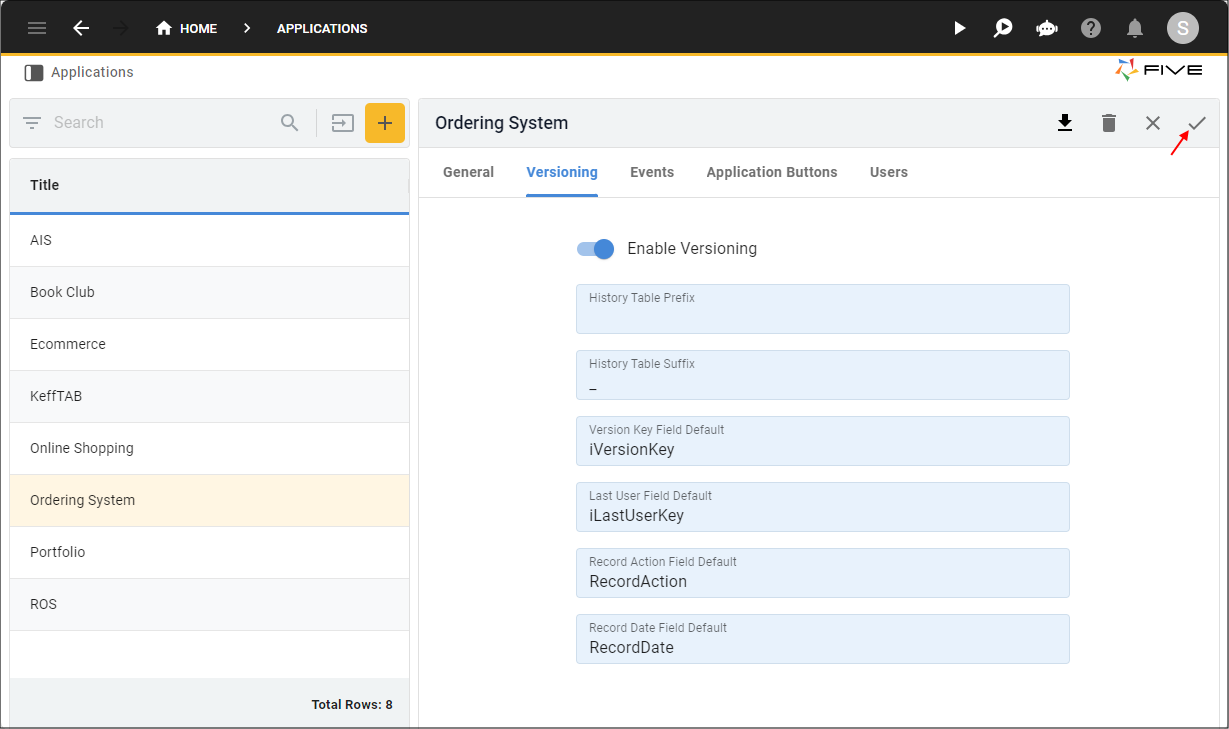Click the Title column header

(x=209, y=185)
